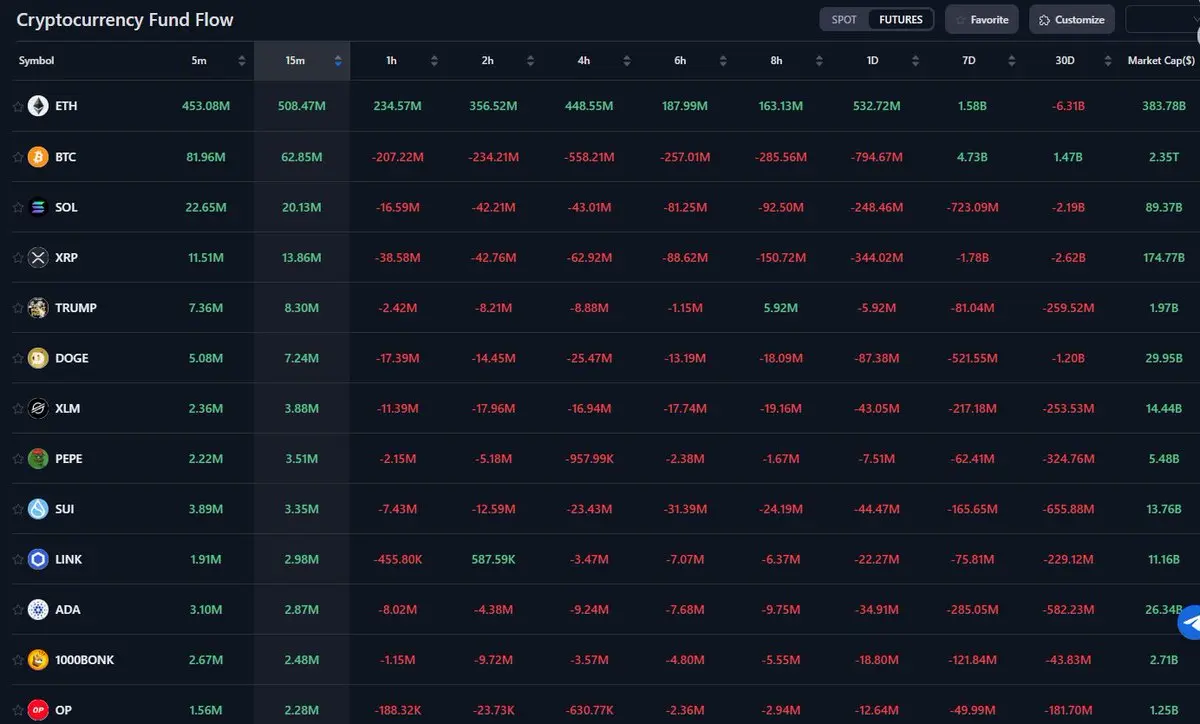Click the PEPE coin logo

pos(38,458)
